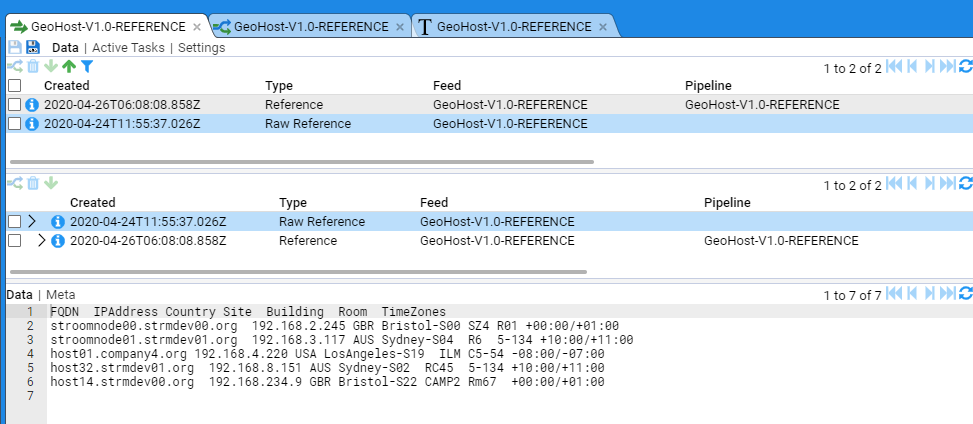
Task: Select the second GeoHost-V1.0-REFERENCE pipeline tab
Action: [x=310, y=26]
